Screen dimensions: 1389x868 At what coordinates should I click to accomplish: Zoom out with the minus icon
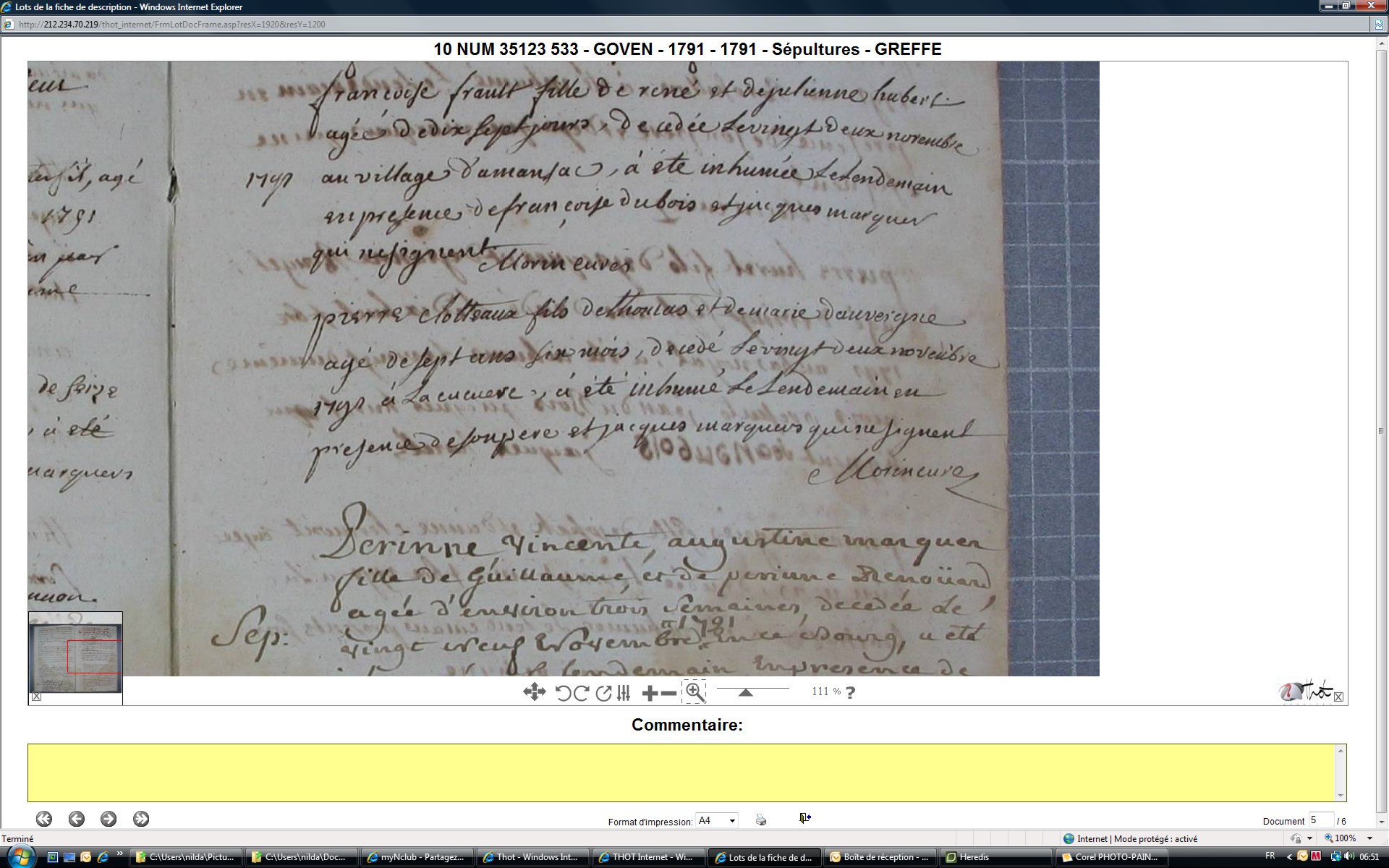coord(669,693)
